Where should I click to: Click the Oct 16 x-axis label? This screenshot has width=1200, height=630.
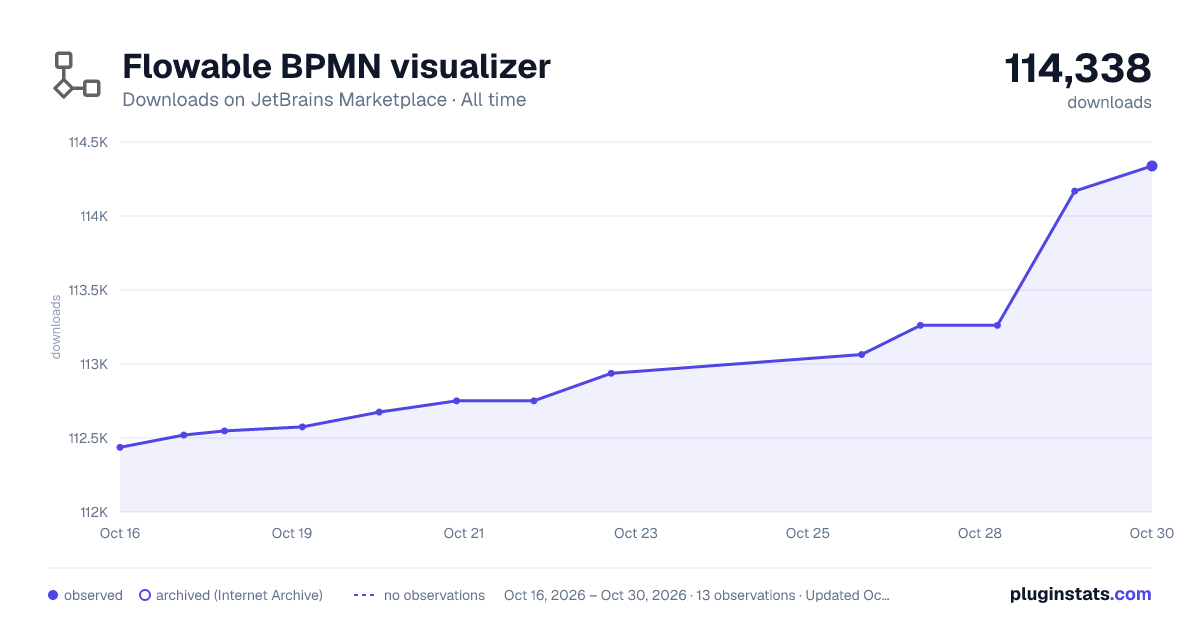[120, 533]
